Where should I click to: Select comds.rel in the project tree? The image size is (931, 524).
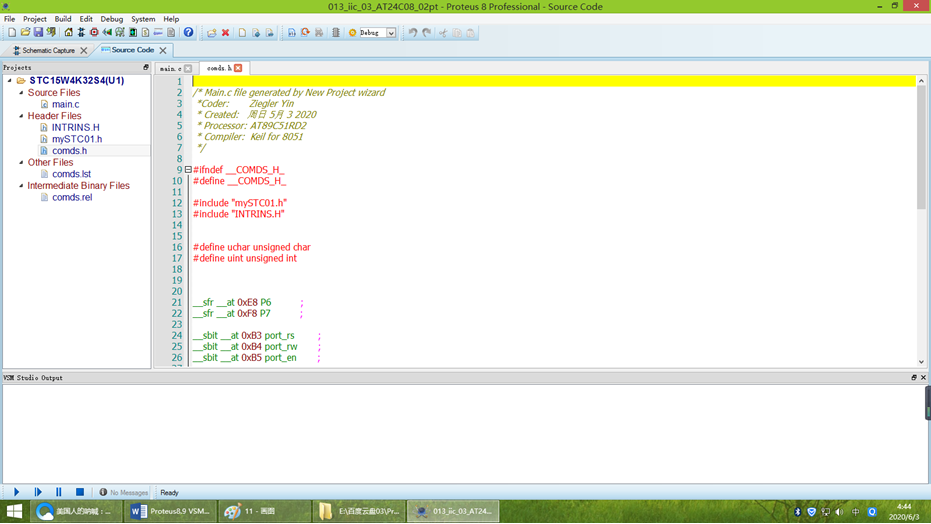[72, 197]
